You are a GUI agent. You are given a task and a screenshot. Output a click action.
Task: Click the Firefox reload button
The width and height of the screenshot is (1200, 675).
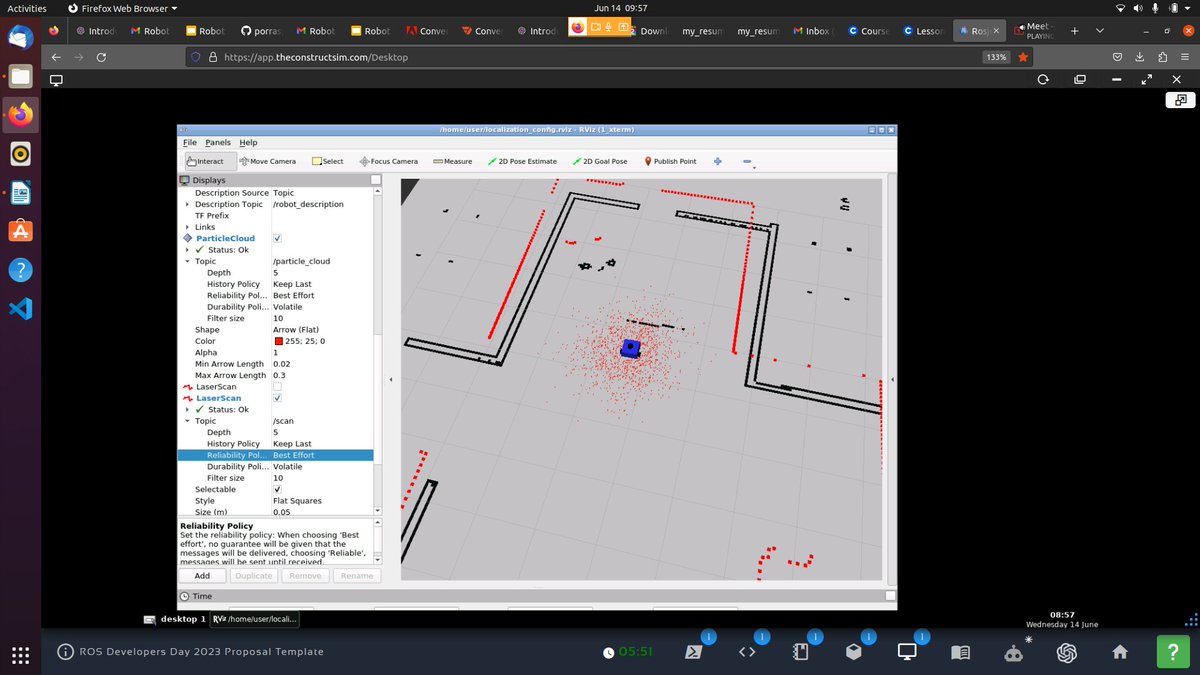(101, 57)
